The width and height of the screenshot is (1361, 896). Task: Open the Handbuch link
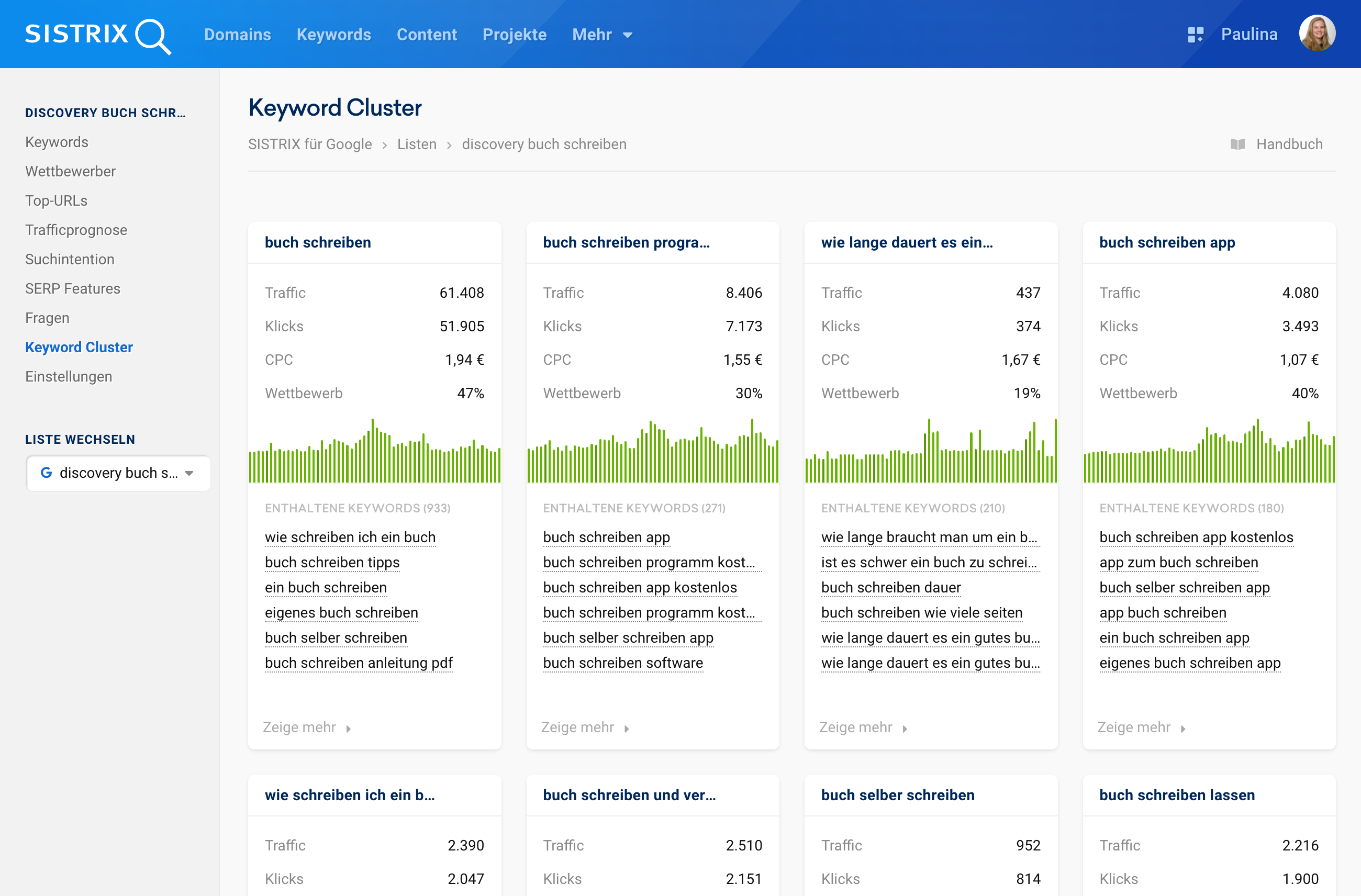tap(1289, 144)
